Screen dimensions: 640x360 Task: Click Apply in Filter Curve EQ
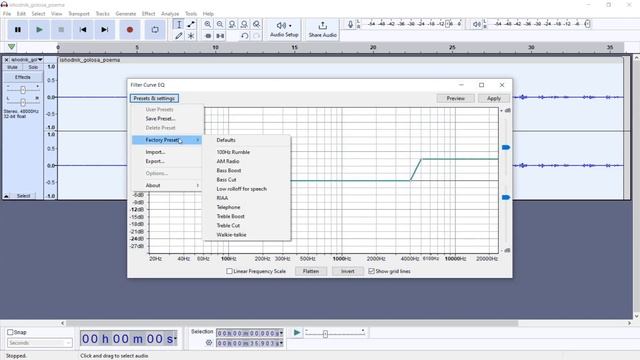(x=493, y=98)
